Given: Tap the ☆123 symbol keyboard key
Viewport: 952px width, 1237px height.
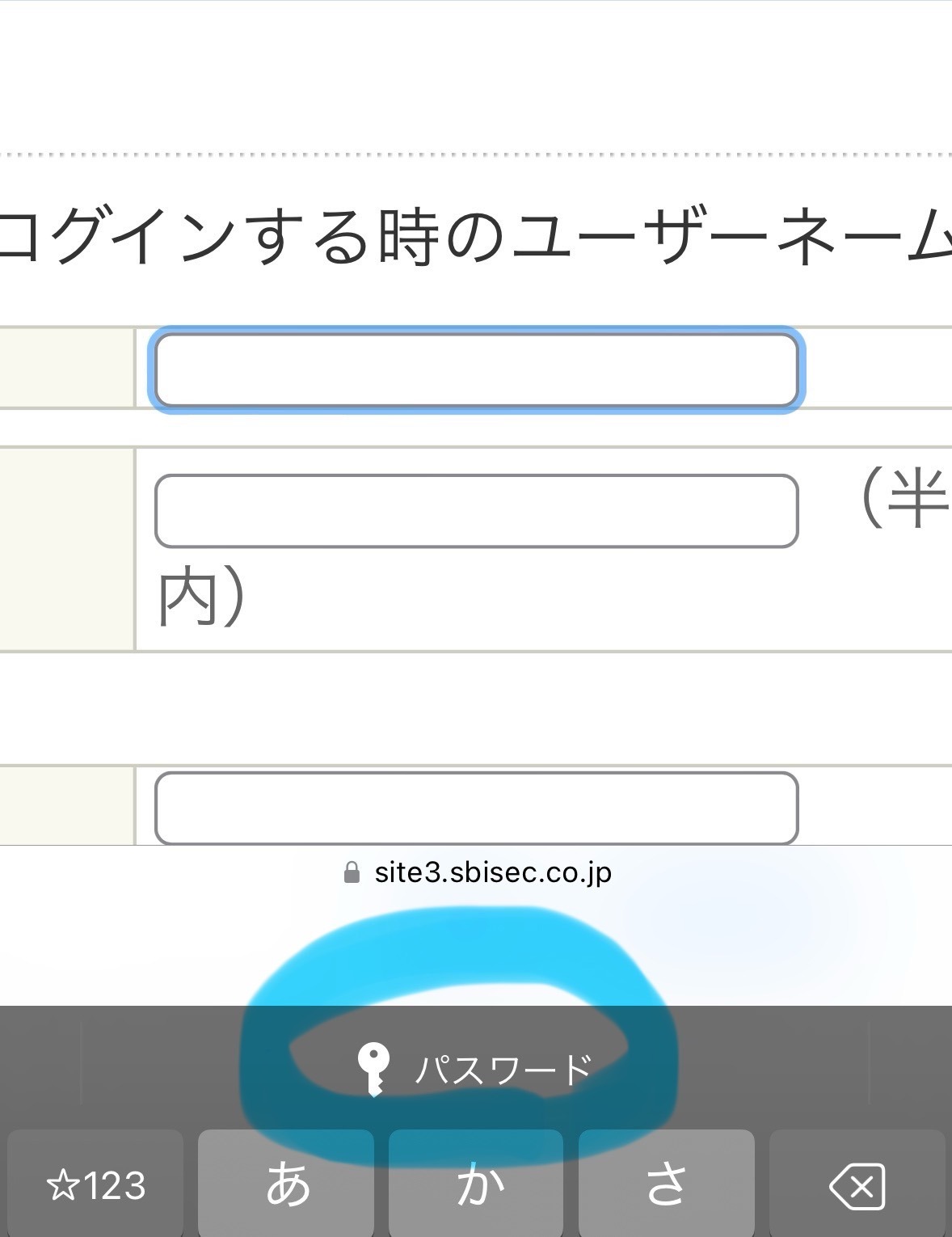Looking at the screenshot, I should click(96, 1185).
